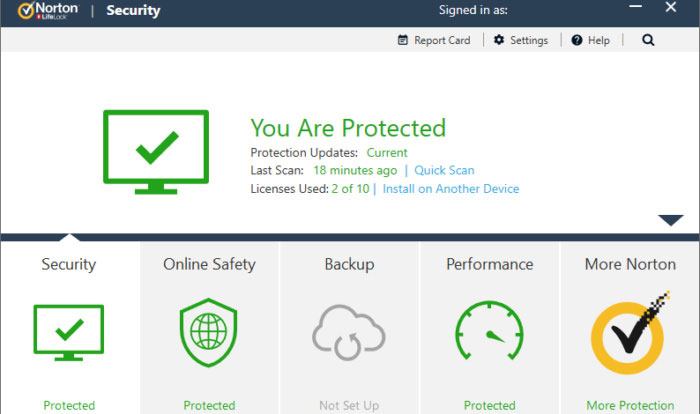Click the Security monitor checkmark icon

tap(69, 332)
